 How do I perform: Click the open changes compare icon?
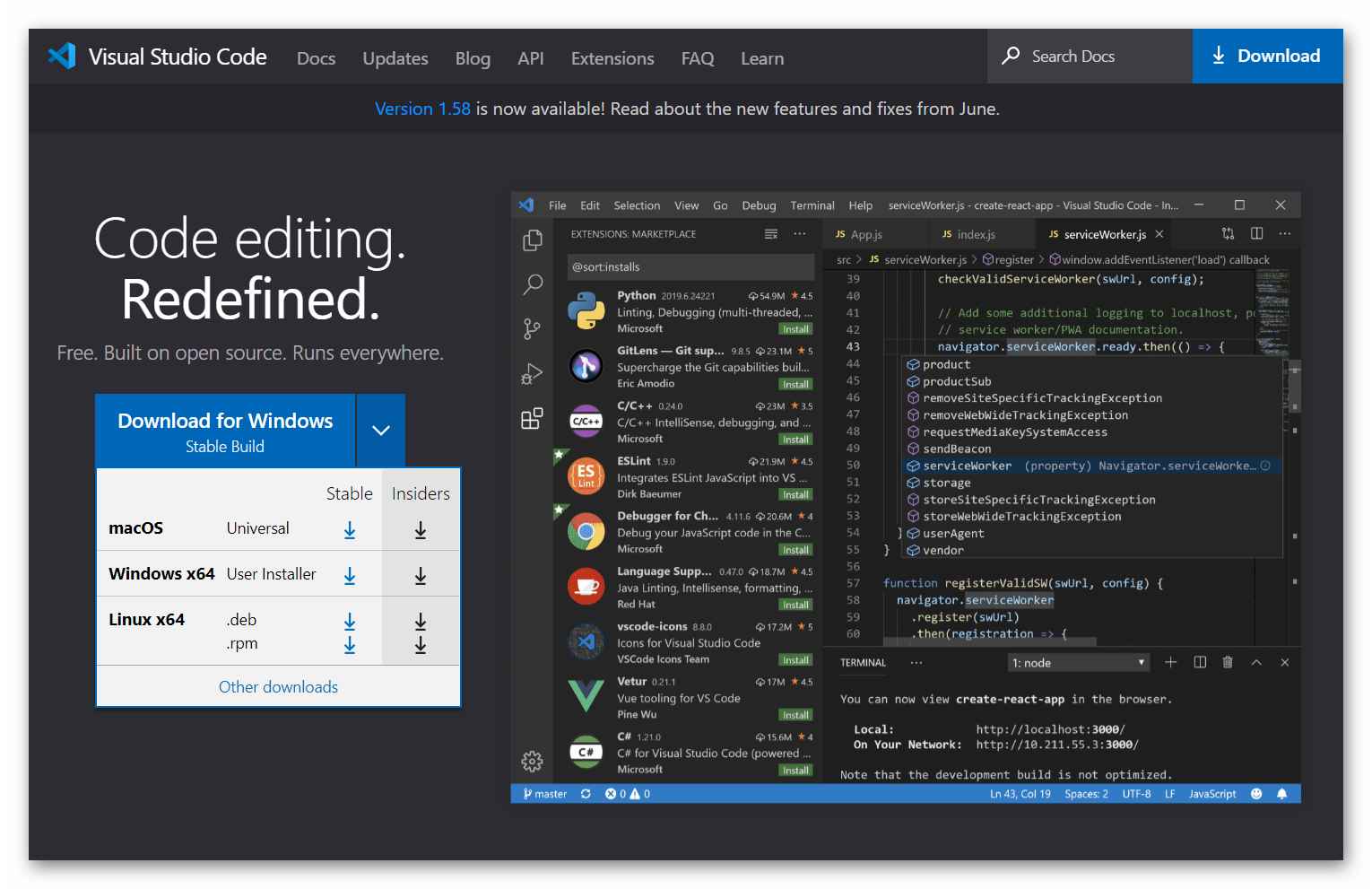click(x=1228, y=233)
